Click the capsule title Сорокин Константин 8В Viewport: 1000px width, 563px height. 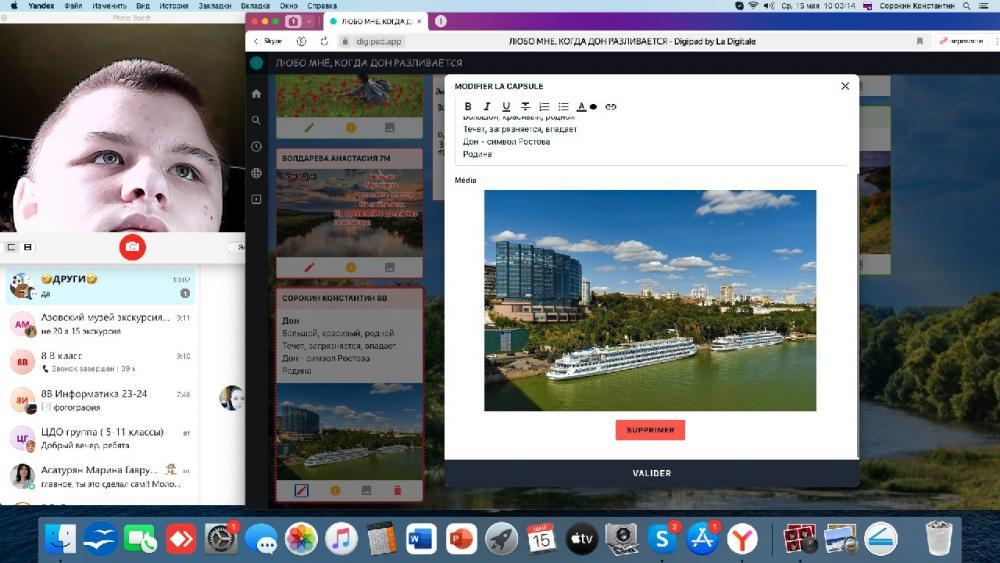335,298
